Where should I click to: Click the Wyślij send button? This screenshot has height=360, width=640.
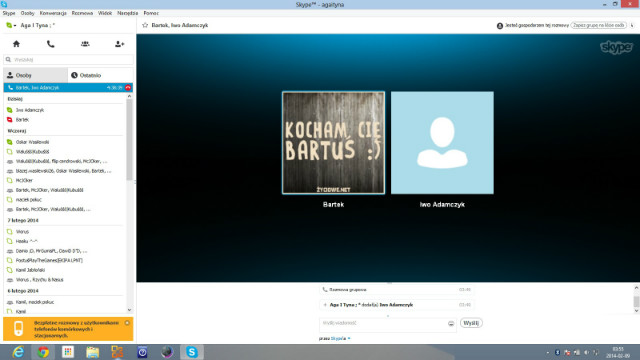pos(471,323)
